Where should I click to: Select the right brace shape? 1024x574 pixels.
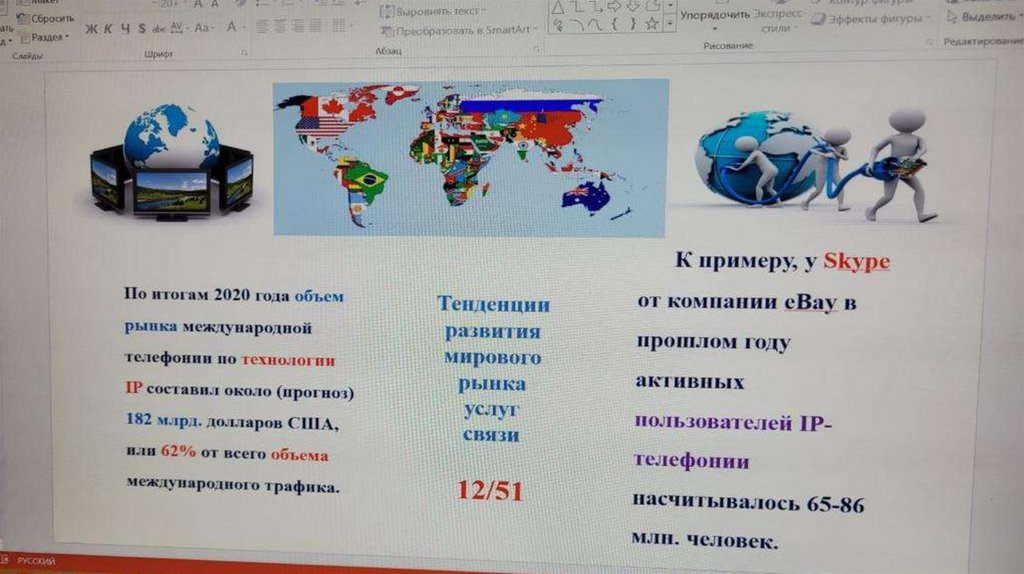(x=633, y=25)
